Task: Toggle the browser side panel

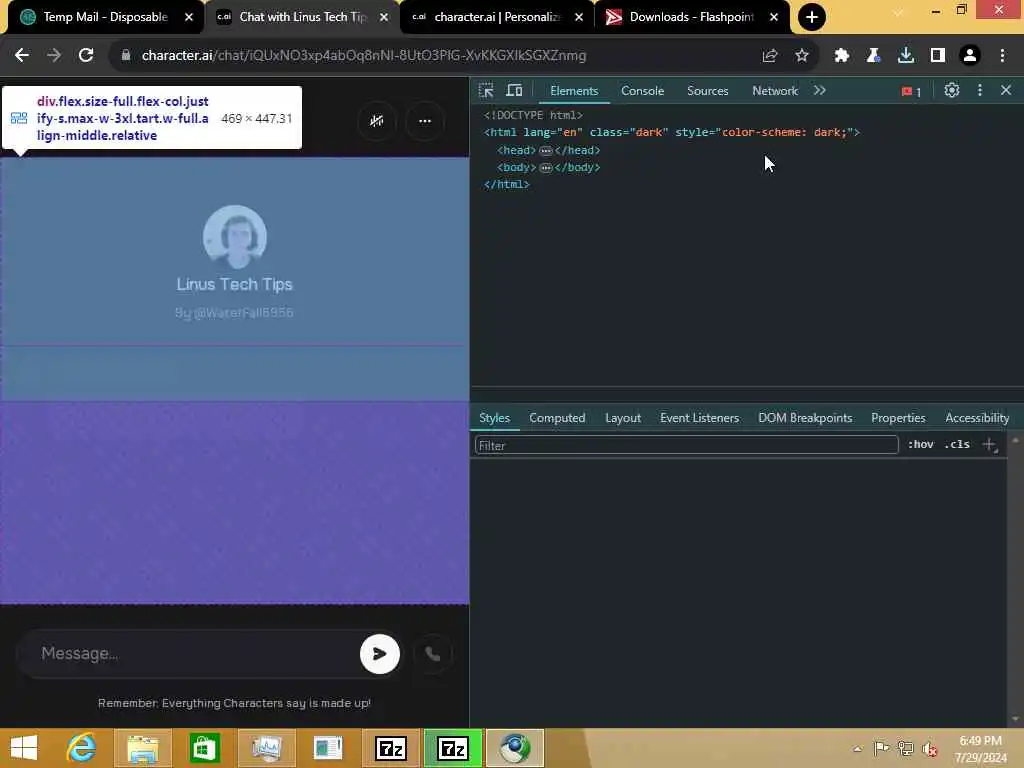Action: (x=938, y=56)
